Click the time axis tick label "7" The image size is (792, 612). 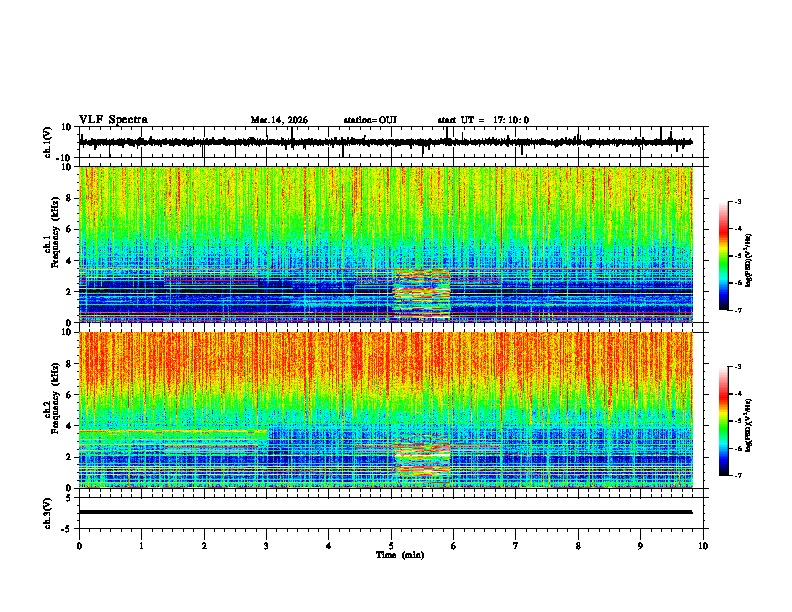pos(516,546)
